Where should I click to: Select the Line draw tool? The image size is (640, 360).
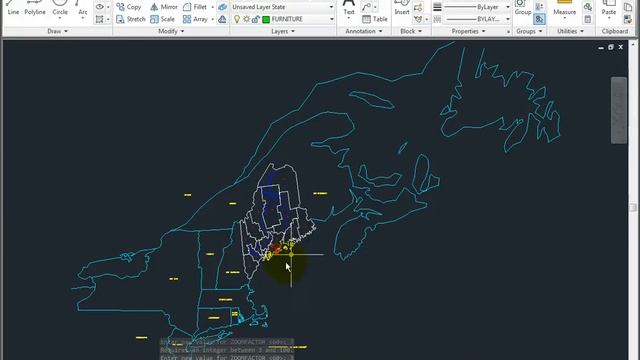pos(13,8)
